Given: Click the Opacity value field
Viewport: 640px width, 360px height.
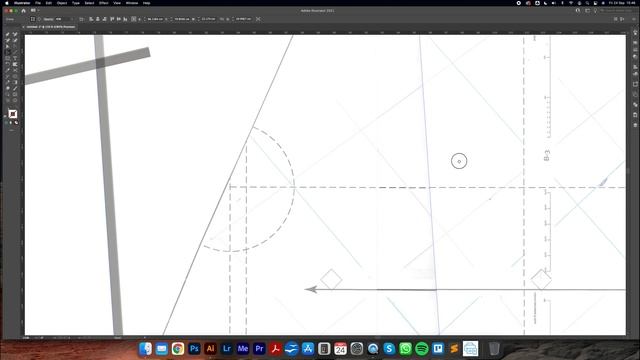Looking at the screenshot, I should [62, 19].
